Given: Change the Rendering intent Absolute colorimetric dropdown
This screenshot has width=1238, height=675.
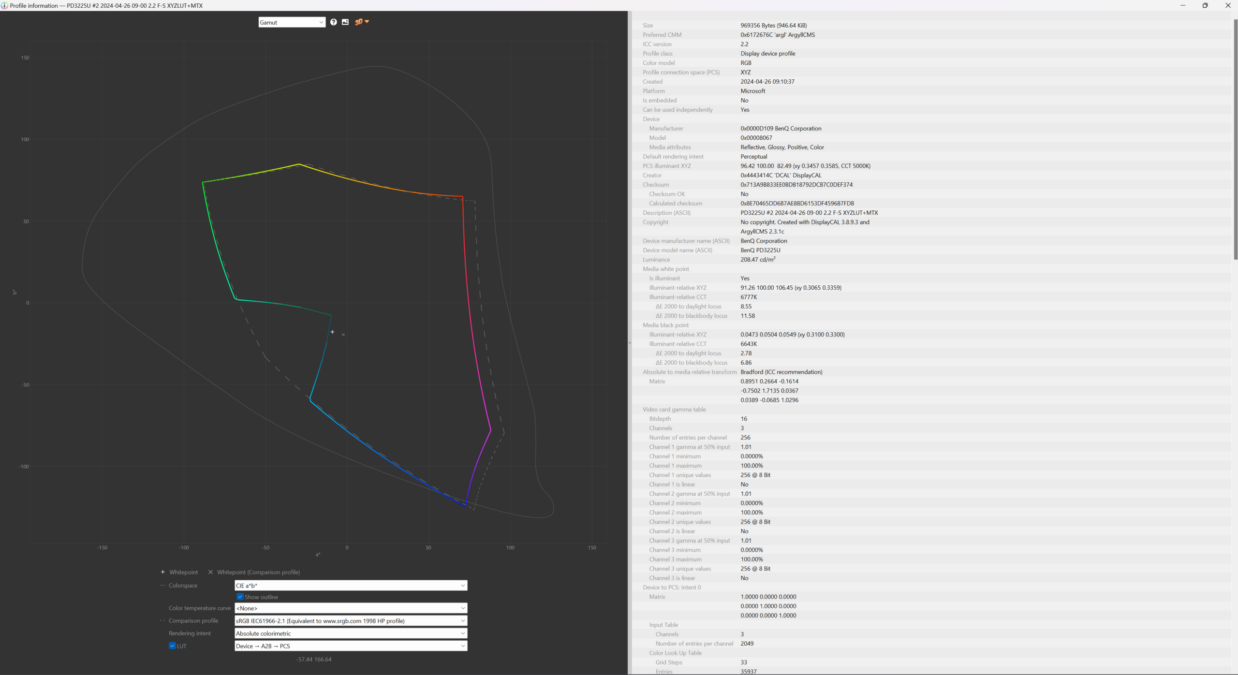Looking at the screenshot, I should [x=350, y=633].
